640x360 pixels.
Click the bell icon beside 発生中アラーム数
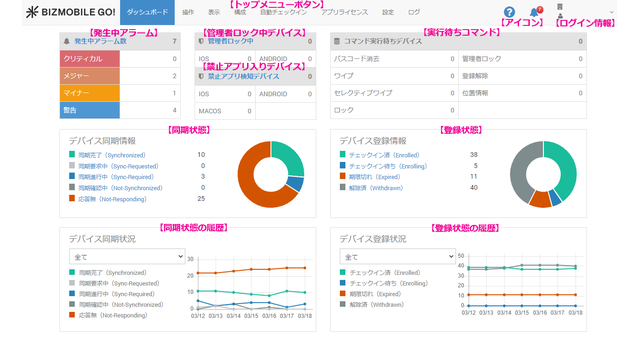click(67, 41)
